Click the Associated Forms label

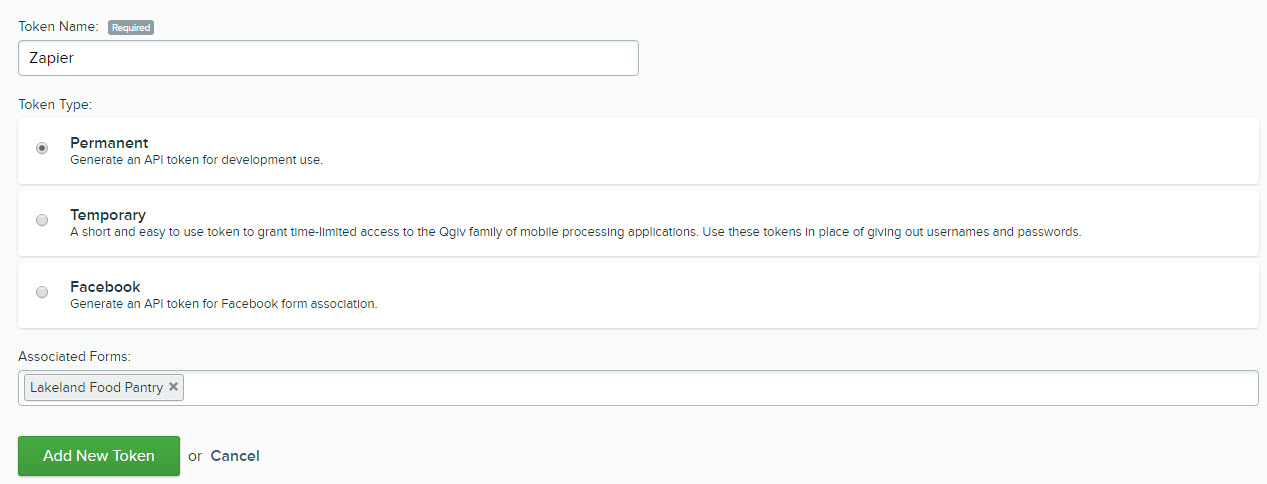tap(75, 356)
